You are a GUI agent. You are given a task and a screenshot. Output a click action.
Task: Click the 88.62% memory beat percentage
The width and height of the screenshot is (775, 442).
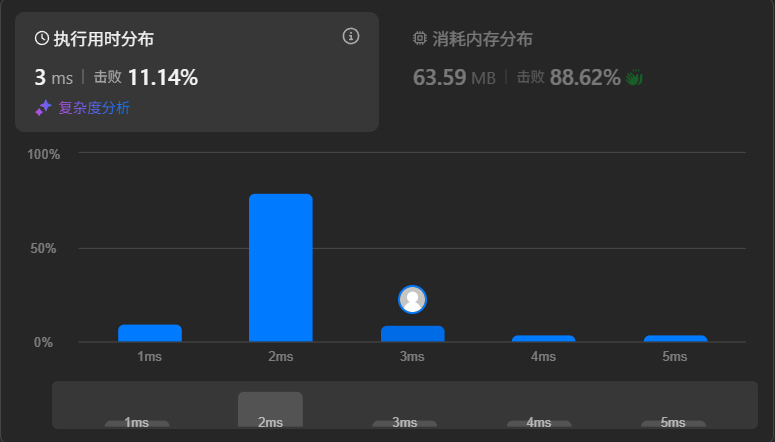point(585,78)
